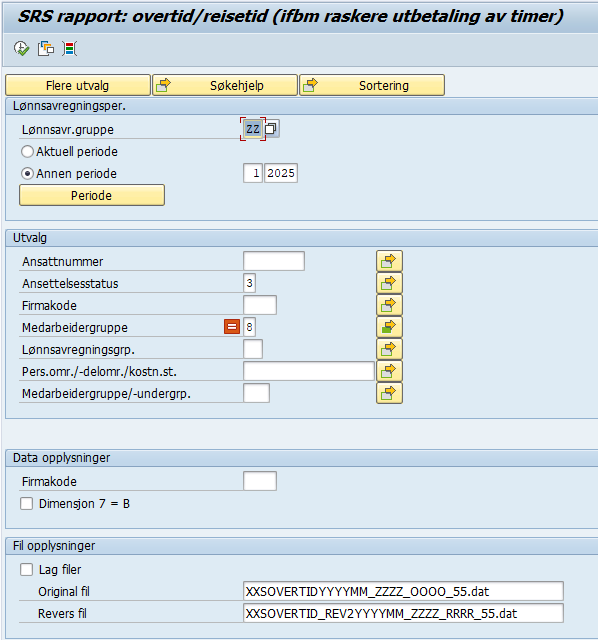Screen dimensions: 598x640
Task: Open the Søkehjelp options button
Action: point(225,85)
